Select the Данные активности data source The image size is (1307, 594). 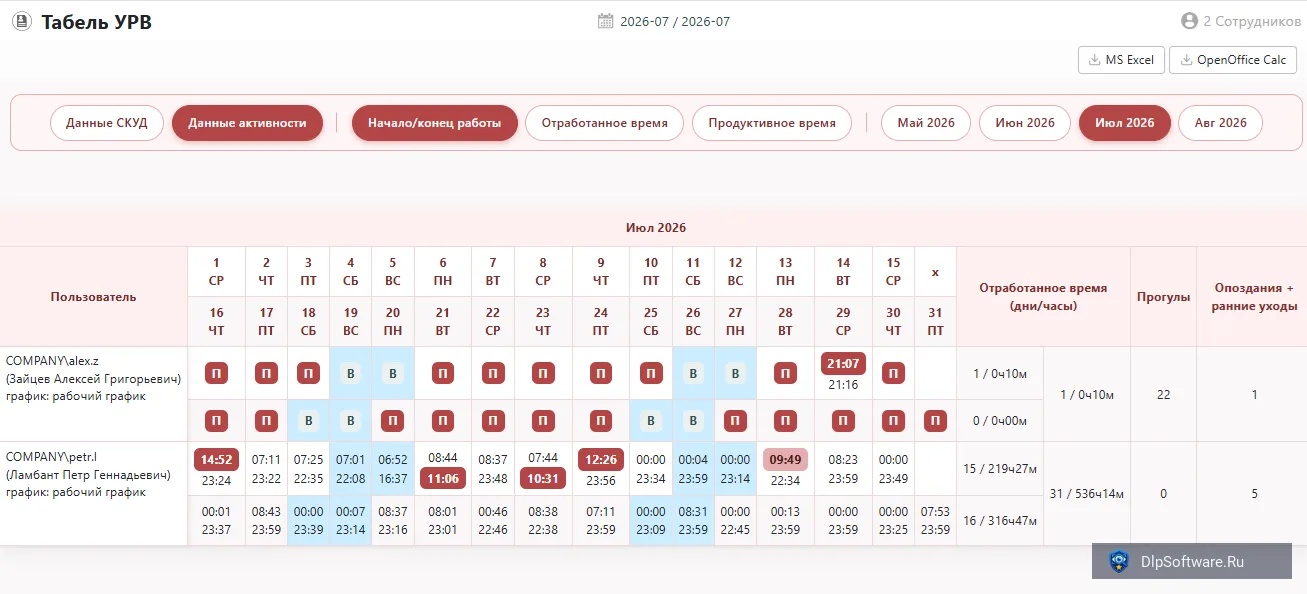pyautogui.click(x=247, y=123)
